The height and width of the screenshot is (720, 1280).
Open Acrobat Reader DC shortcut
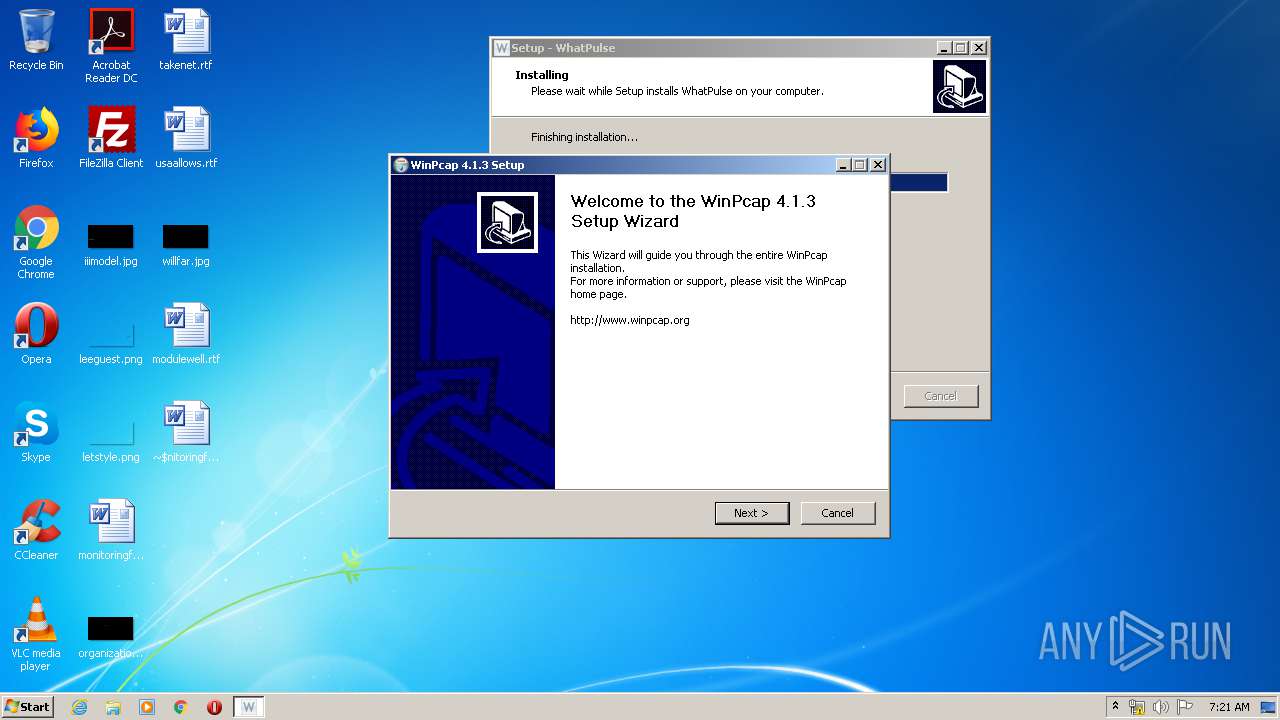pos(111,46)
